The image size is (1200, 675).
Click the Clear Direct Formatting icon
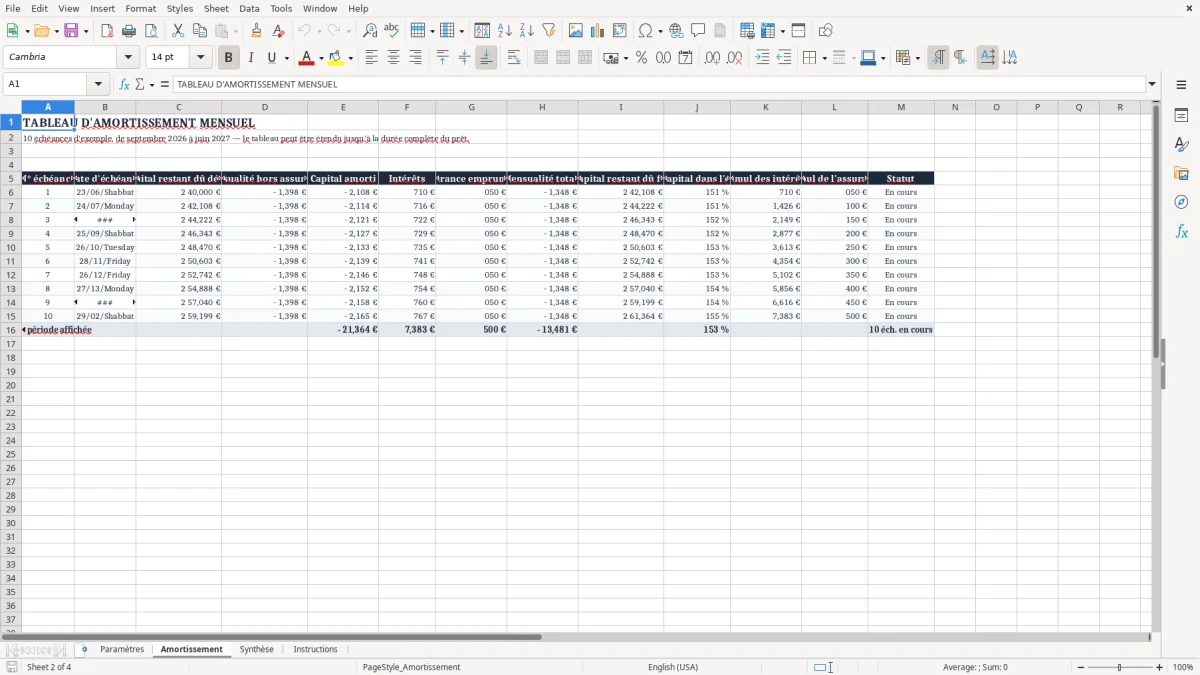(x=278, y=31)
